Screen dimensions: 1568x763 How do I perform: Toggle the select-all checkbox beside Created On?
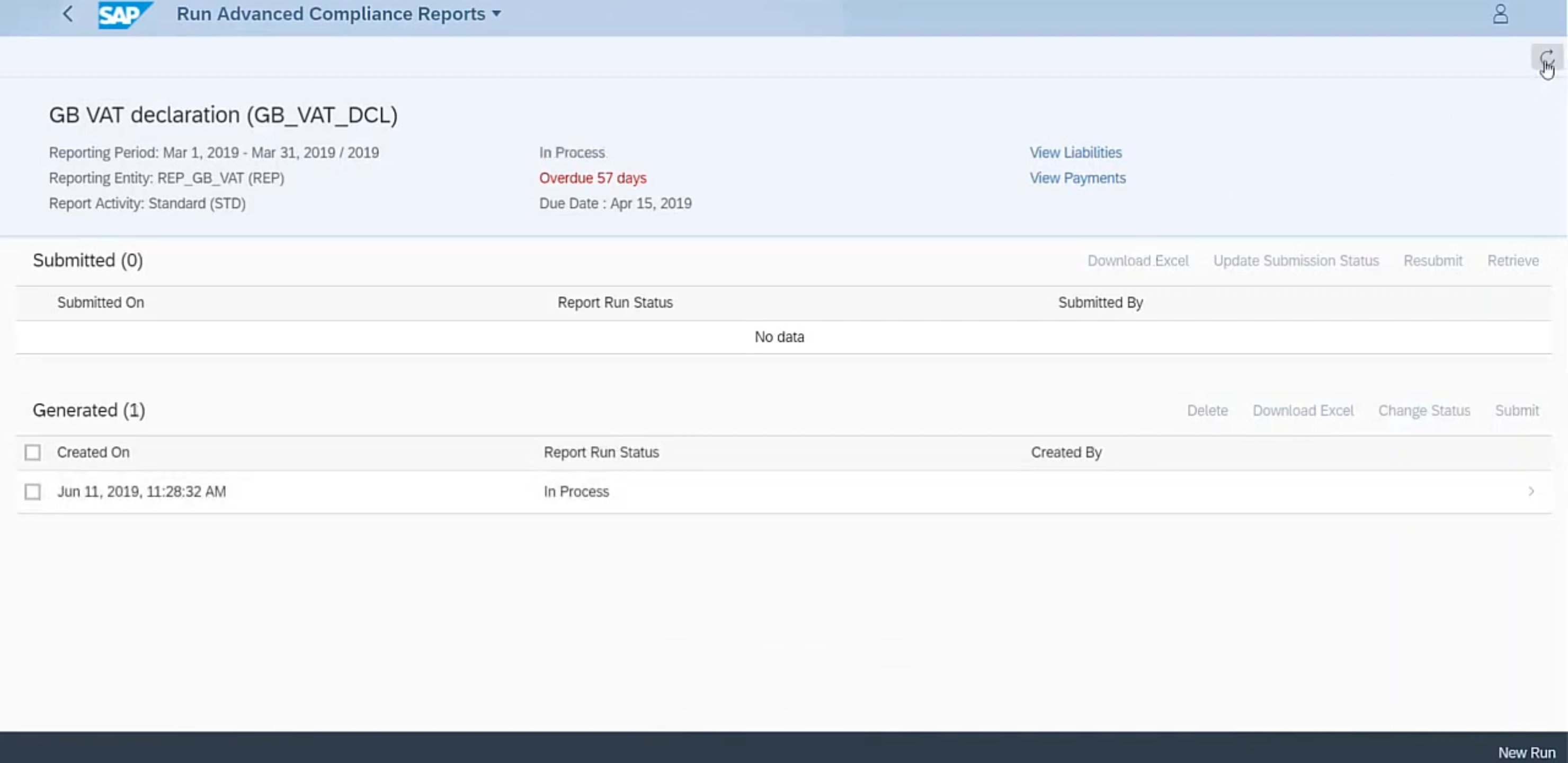(x=33, y=453)
